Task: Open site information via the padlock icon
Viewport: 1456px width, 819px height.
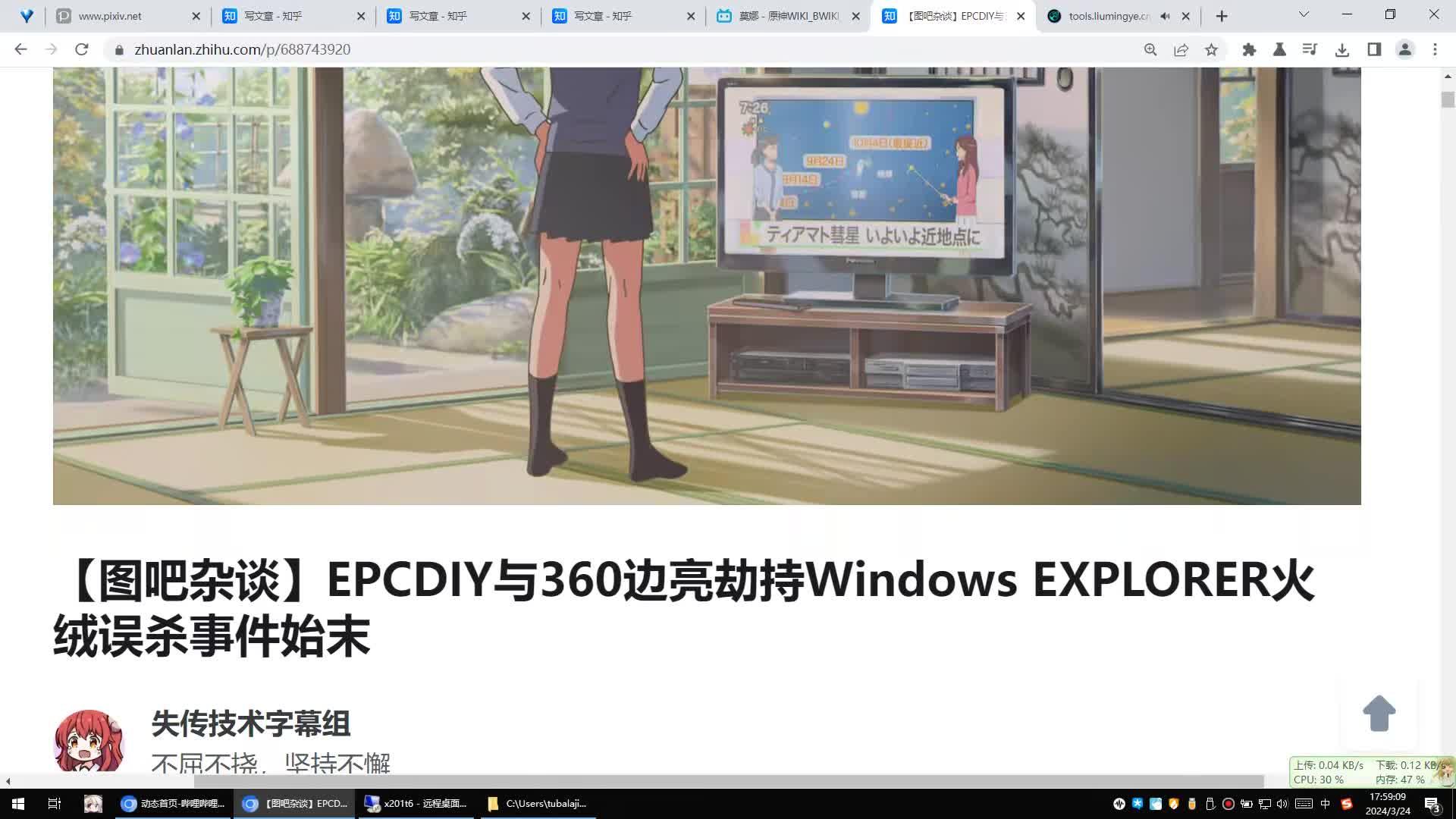Action: pyautogui.click(x=119, y=49)
